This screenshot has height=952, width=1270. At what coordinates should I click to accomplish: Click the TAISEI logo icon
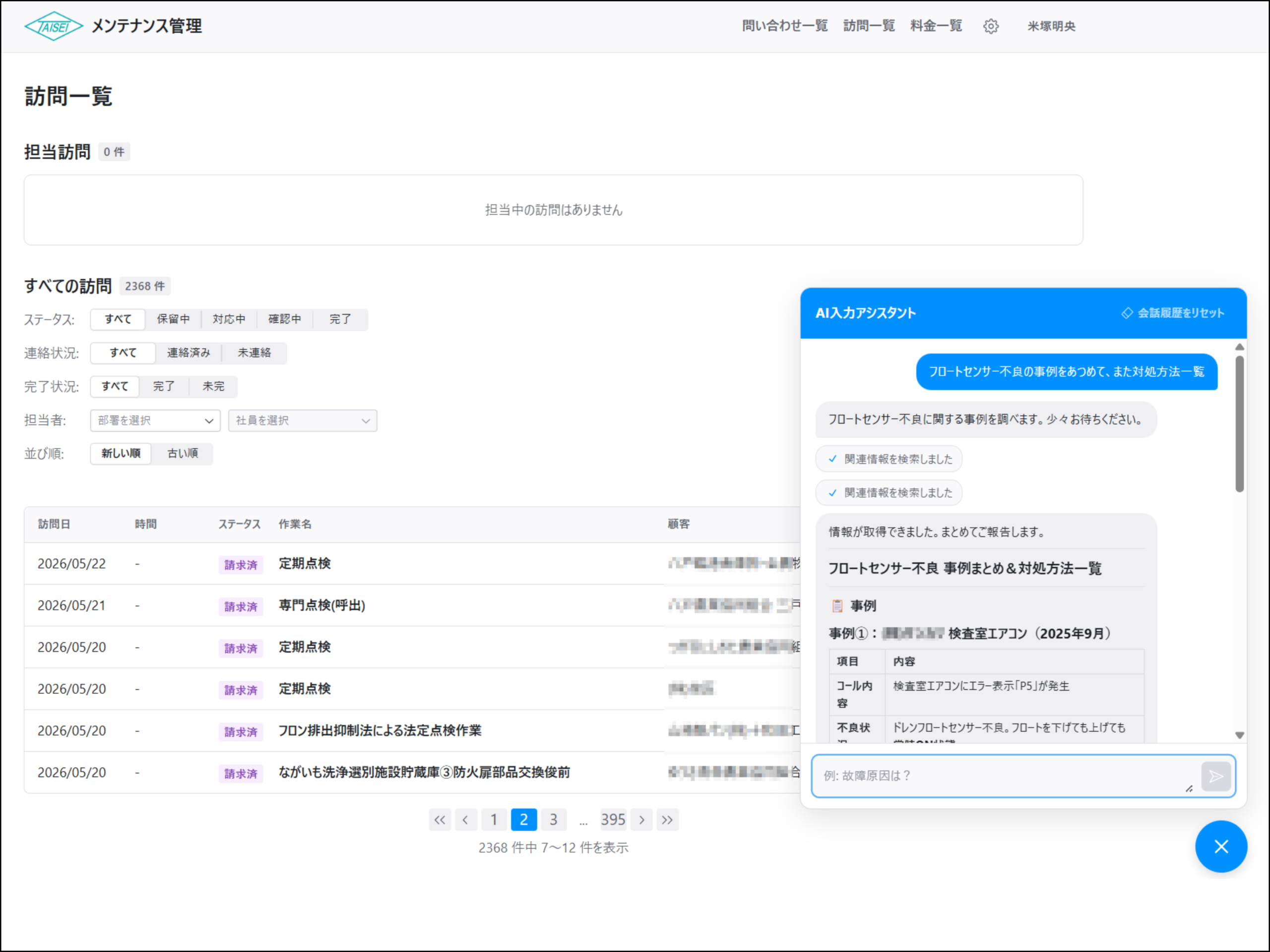[54, 26]
